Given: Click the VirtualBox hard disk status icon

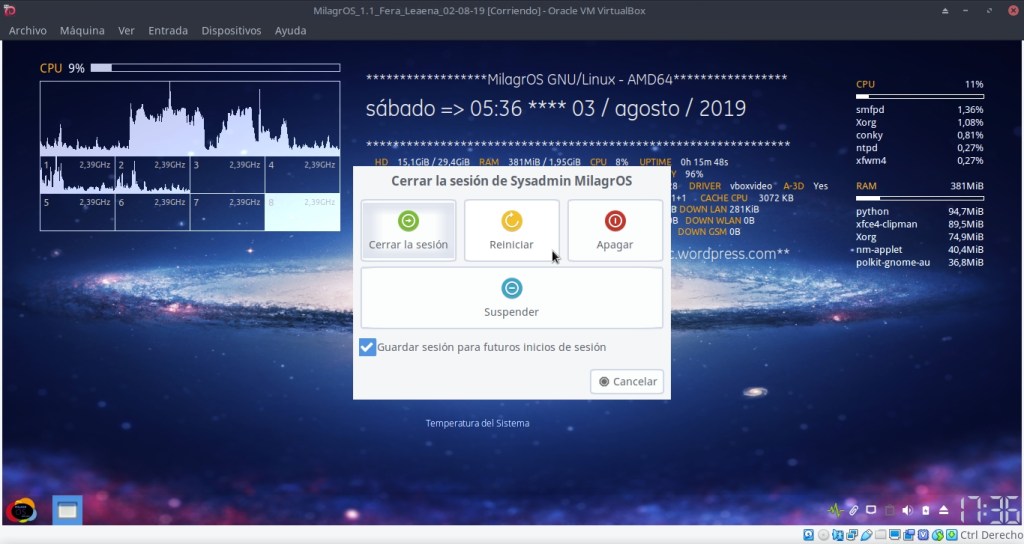Looking at the screenshot, I should point(808,535).
